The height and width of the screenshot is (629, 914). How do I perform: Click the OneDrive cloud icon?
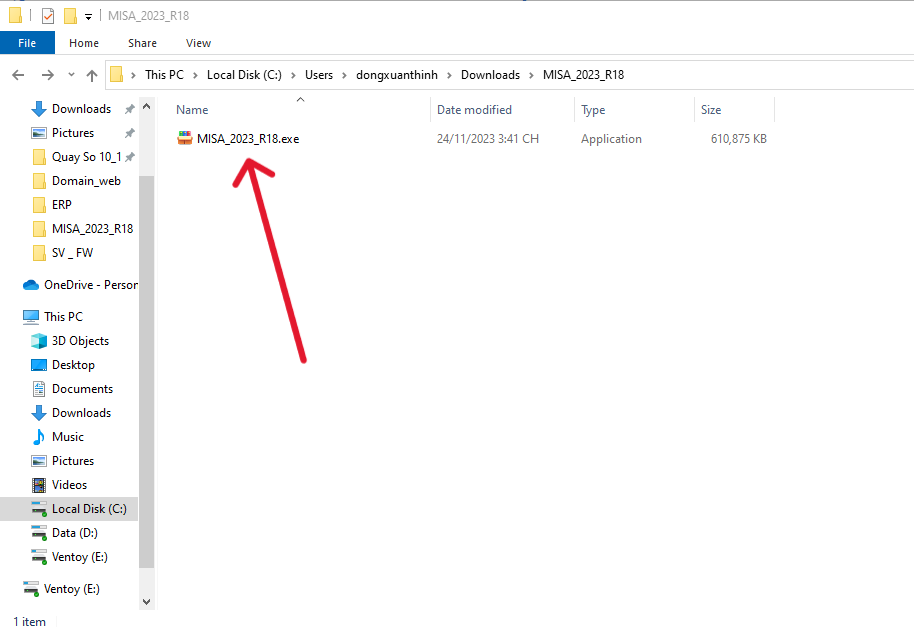(x=30, y=285)
